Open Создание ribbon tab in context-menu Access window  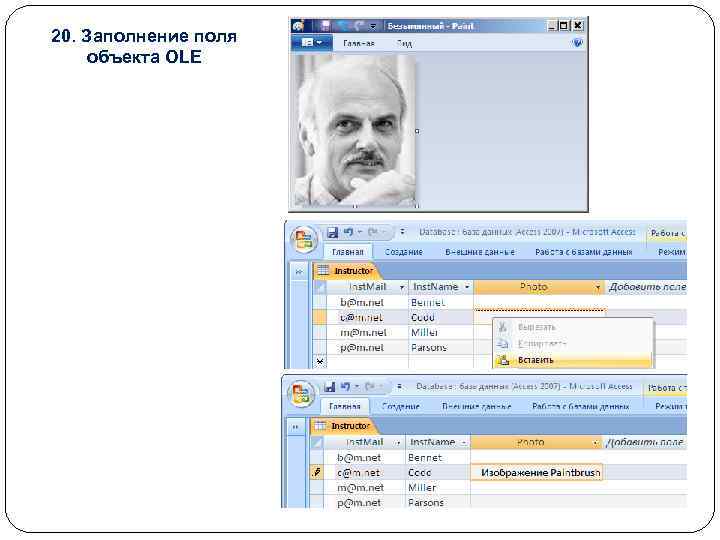pos(404,252)
